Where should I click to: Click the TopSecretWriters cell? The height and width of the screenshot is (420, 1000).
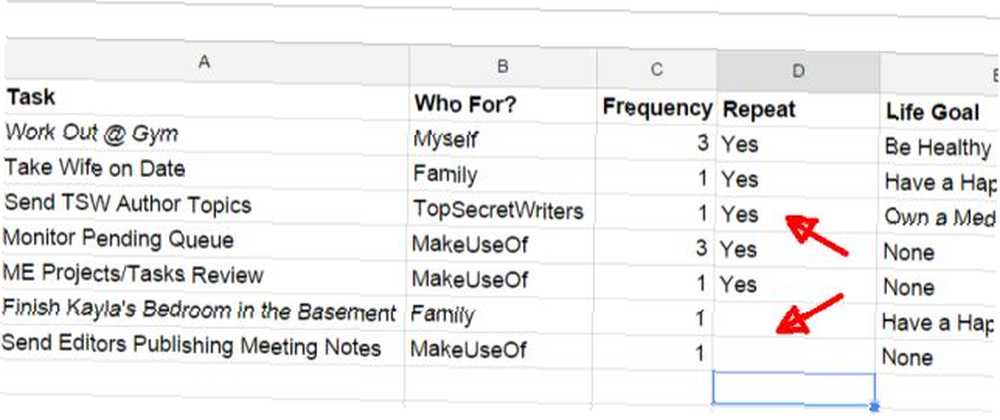coord(501,210)
